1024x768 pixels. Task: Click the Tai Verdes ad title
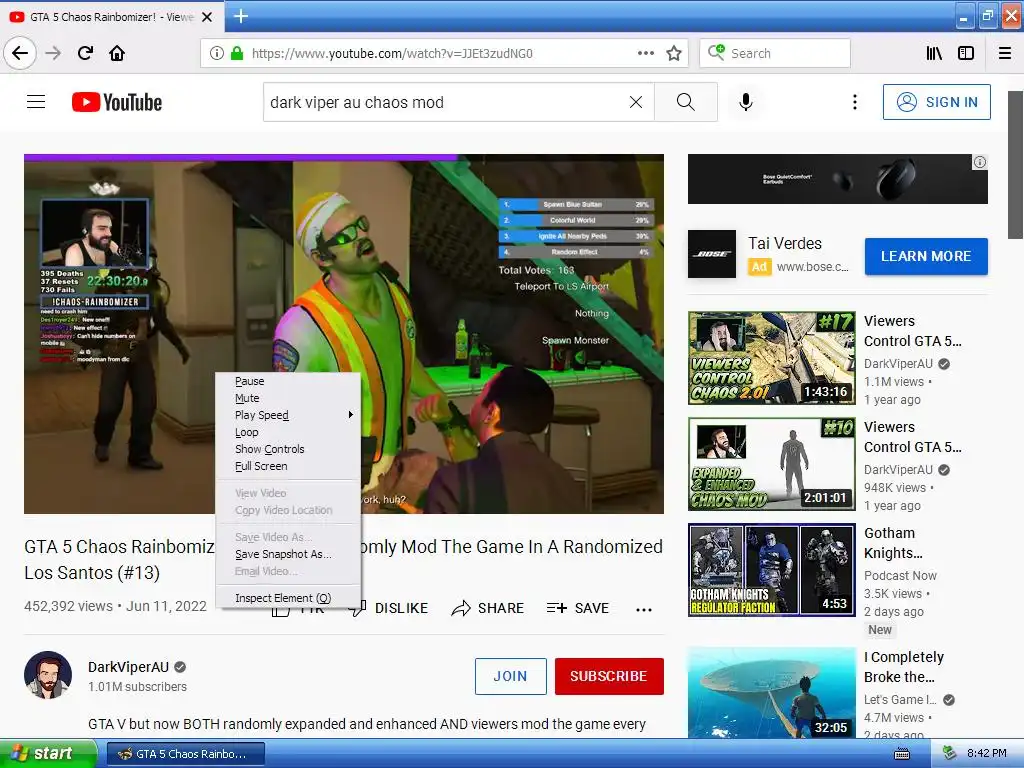click(785, 244)
